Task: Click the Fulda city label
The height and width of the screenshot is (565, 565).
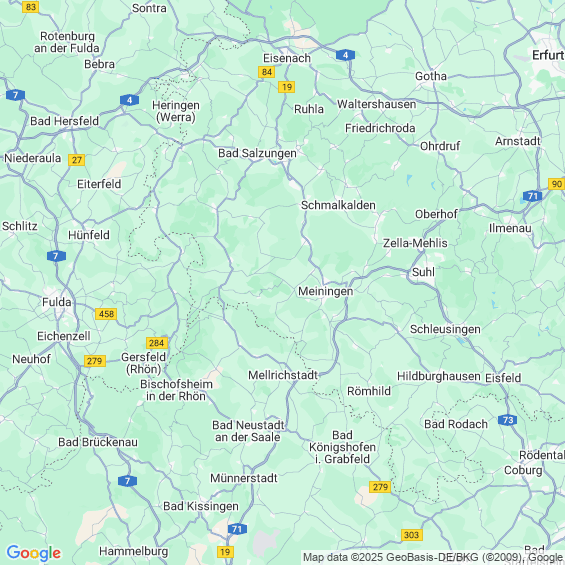Action: click(x=57, y=302)
